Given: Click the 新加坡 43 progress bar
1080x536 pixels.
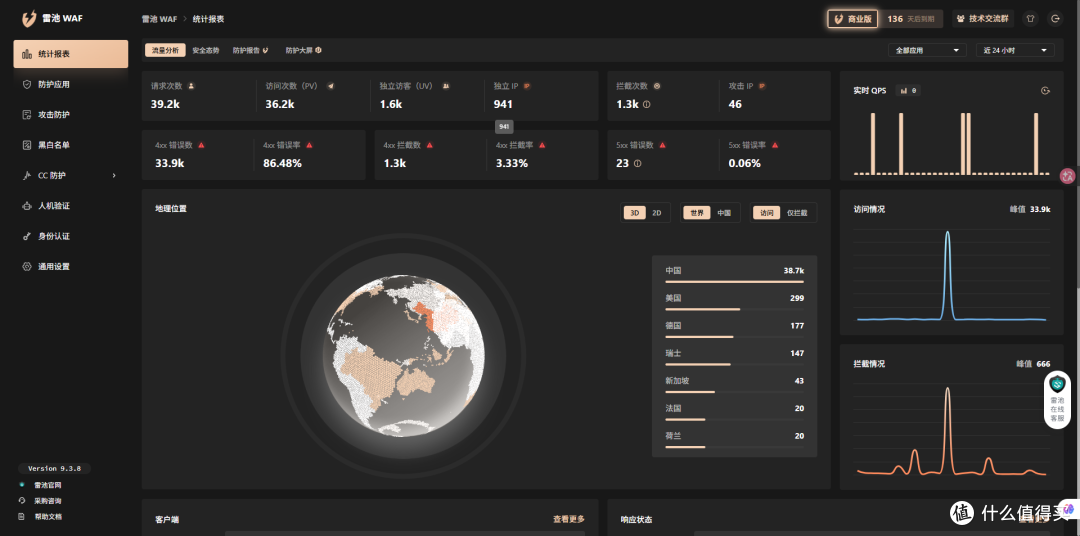Looking at the screenshot, I should point(734,392).
